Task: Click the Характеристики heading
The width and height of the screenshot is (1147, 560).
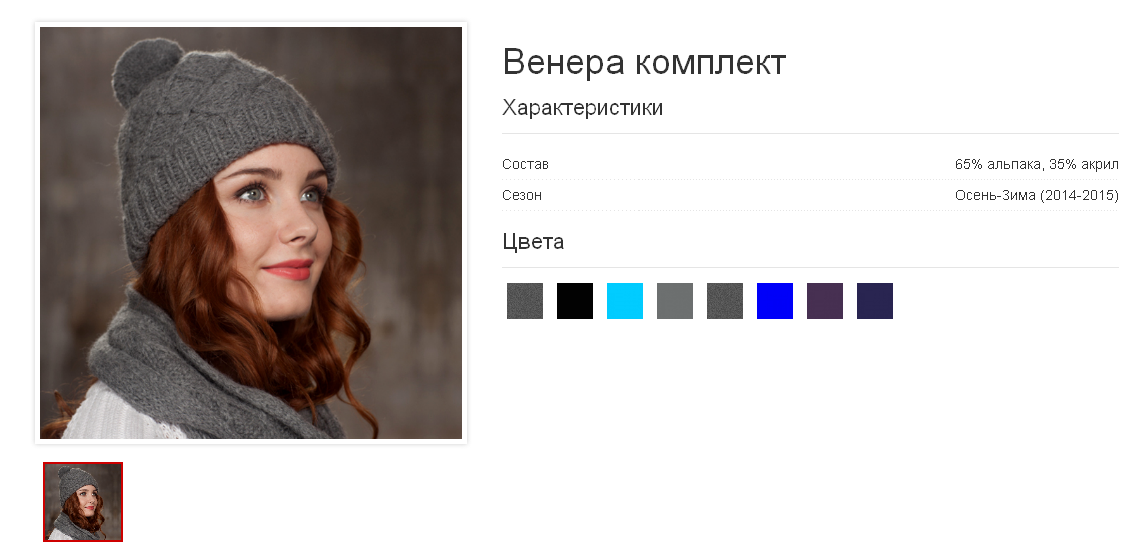Action: (582, 107)
